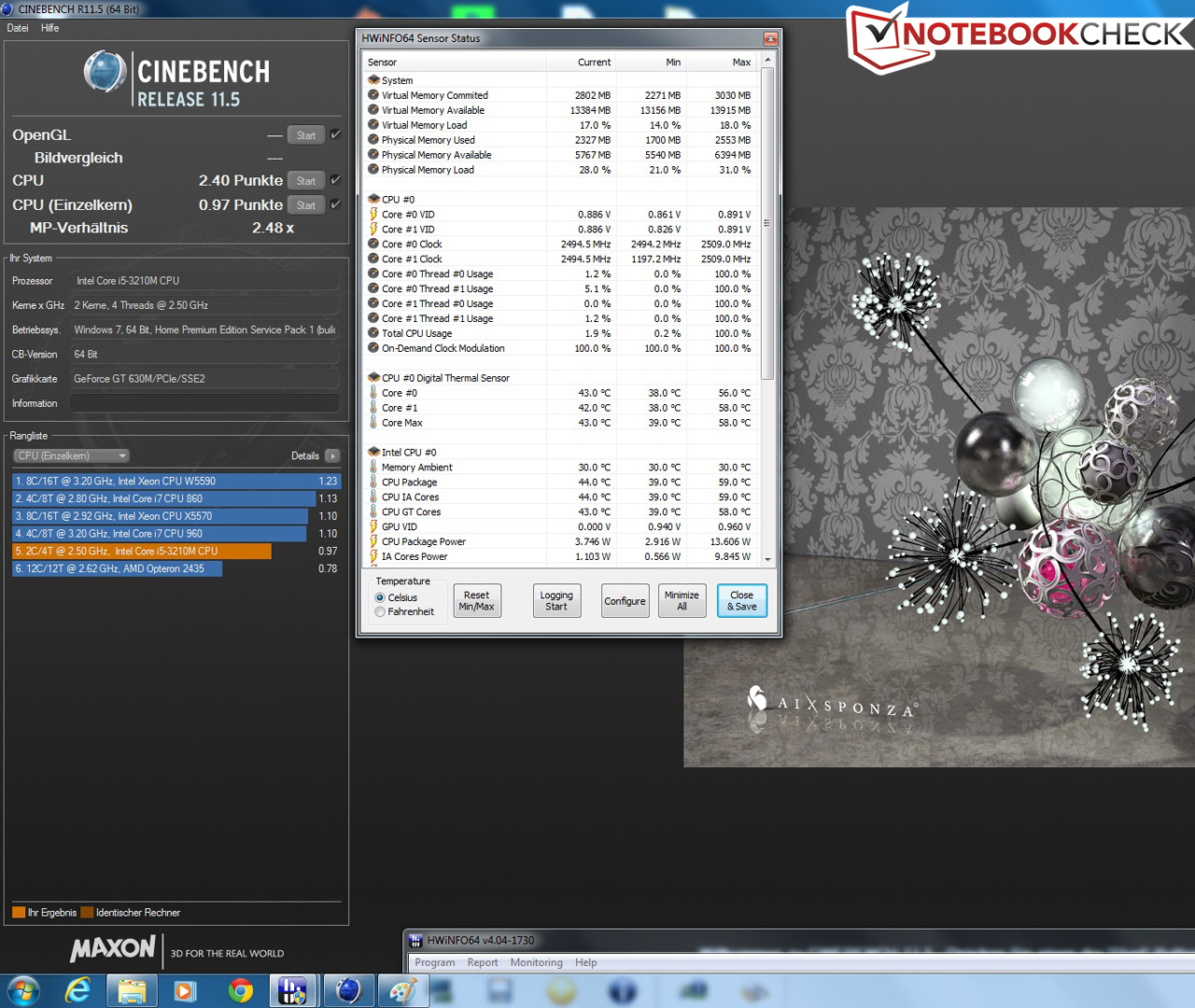
Task: Click the Close & Save button
Action: [742, 601]
